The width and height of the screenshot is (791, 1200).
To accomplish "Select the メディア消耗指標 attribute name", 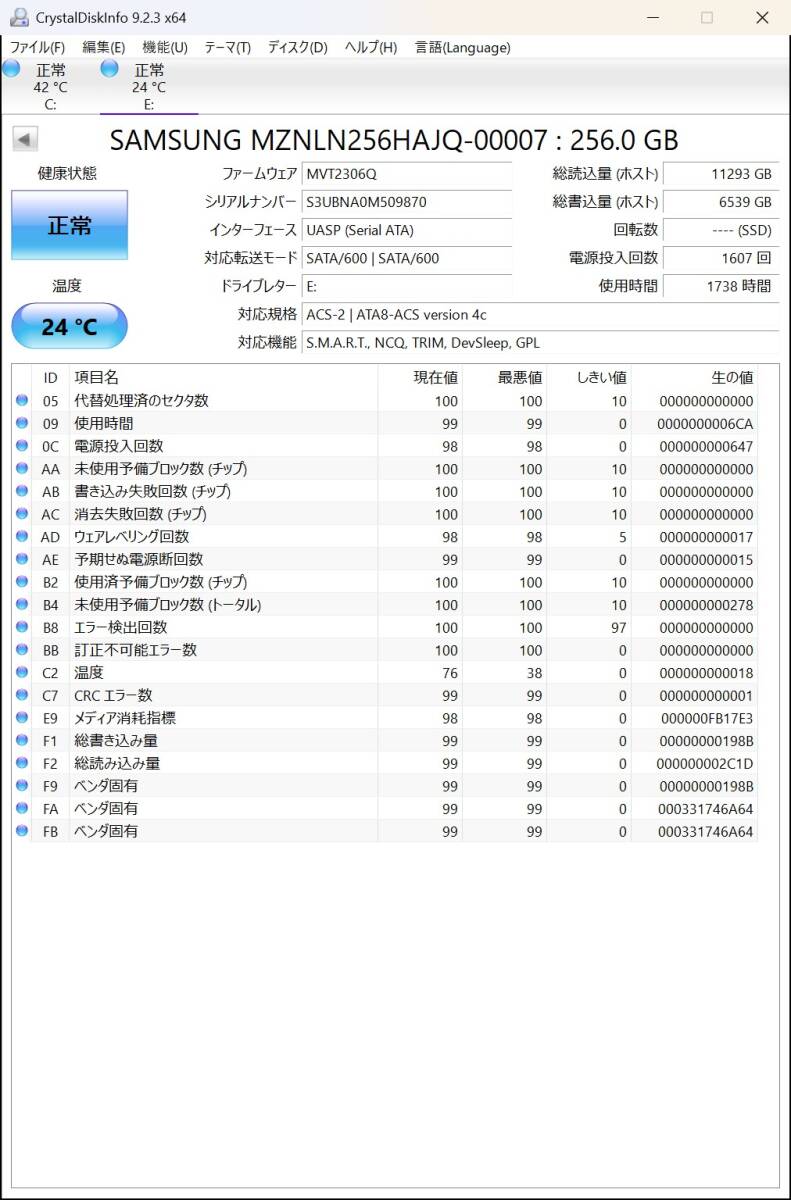I will [x=125, y=718].
